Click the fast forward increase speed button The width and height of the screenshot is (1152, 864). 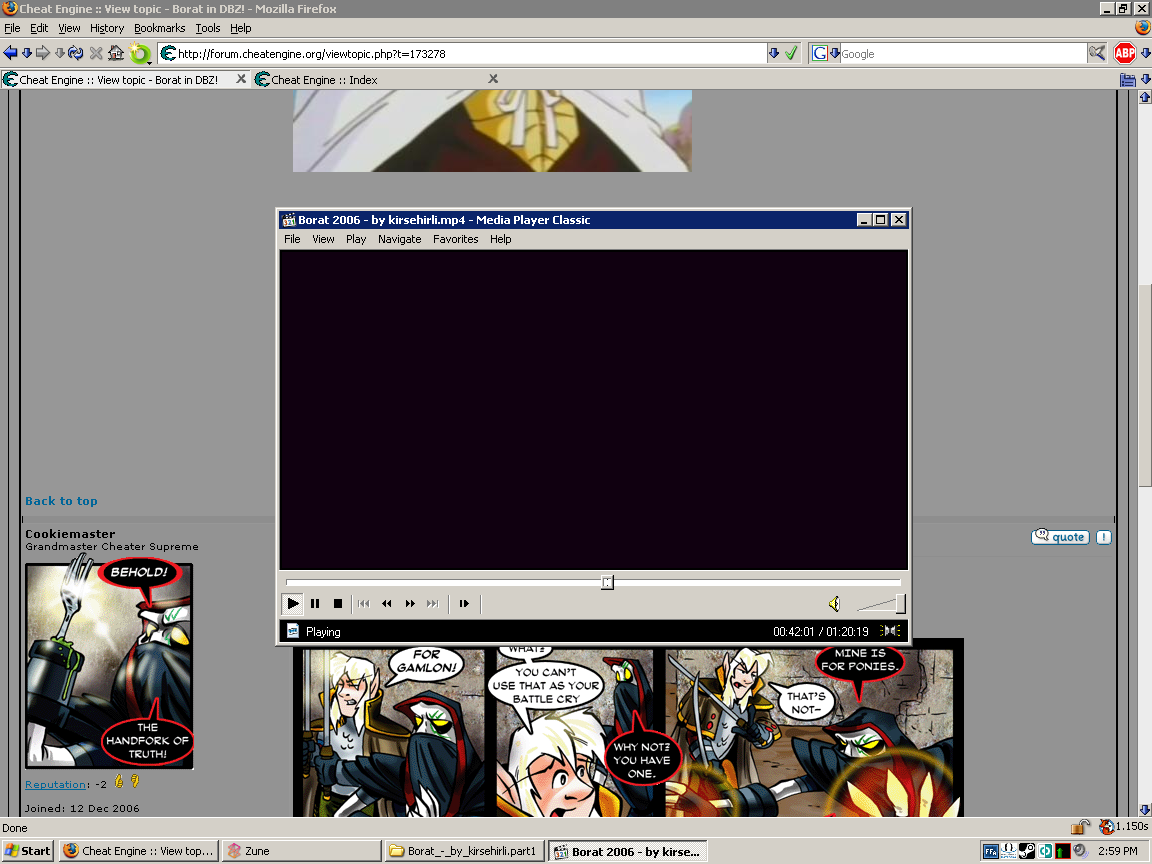pos(410,603)
